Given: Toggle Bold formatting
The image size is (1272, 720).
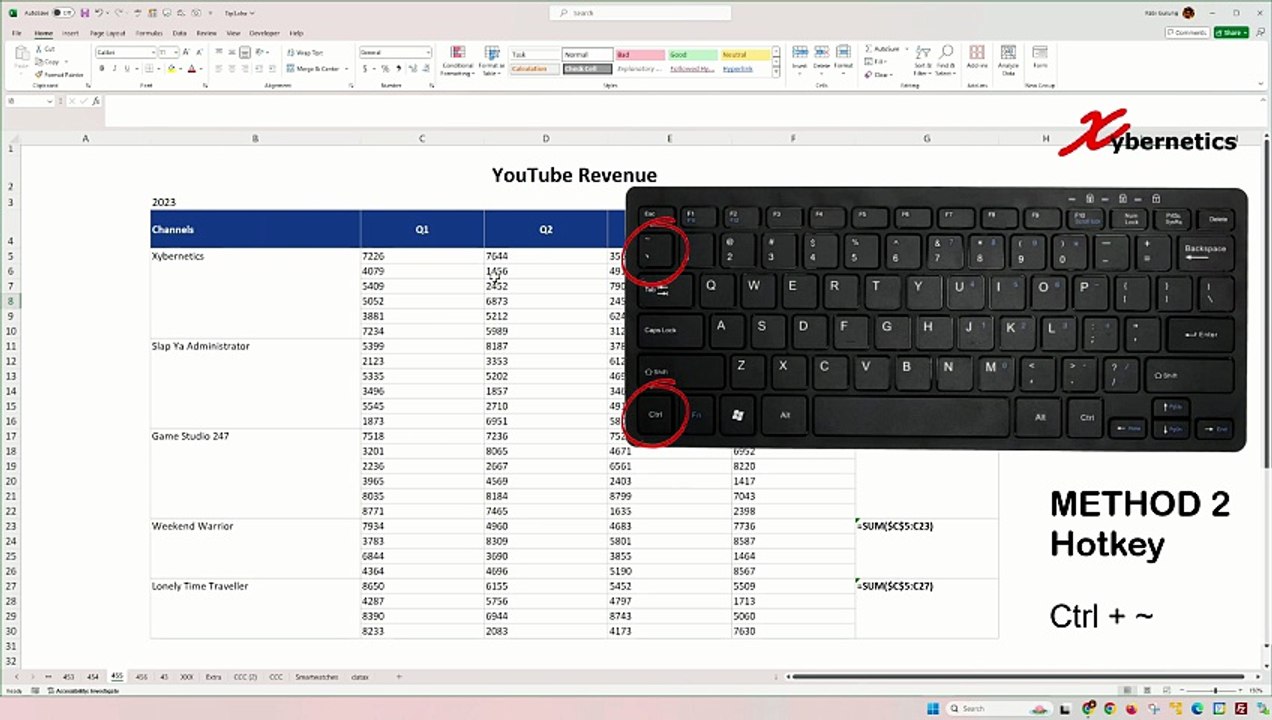Looking at the screenshot, I should click(x=101, y=69).
